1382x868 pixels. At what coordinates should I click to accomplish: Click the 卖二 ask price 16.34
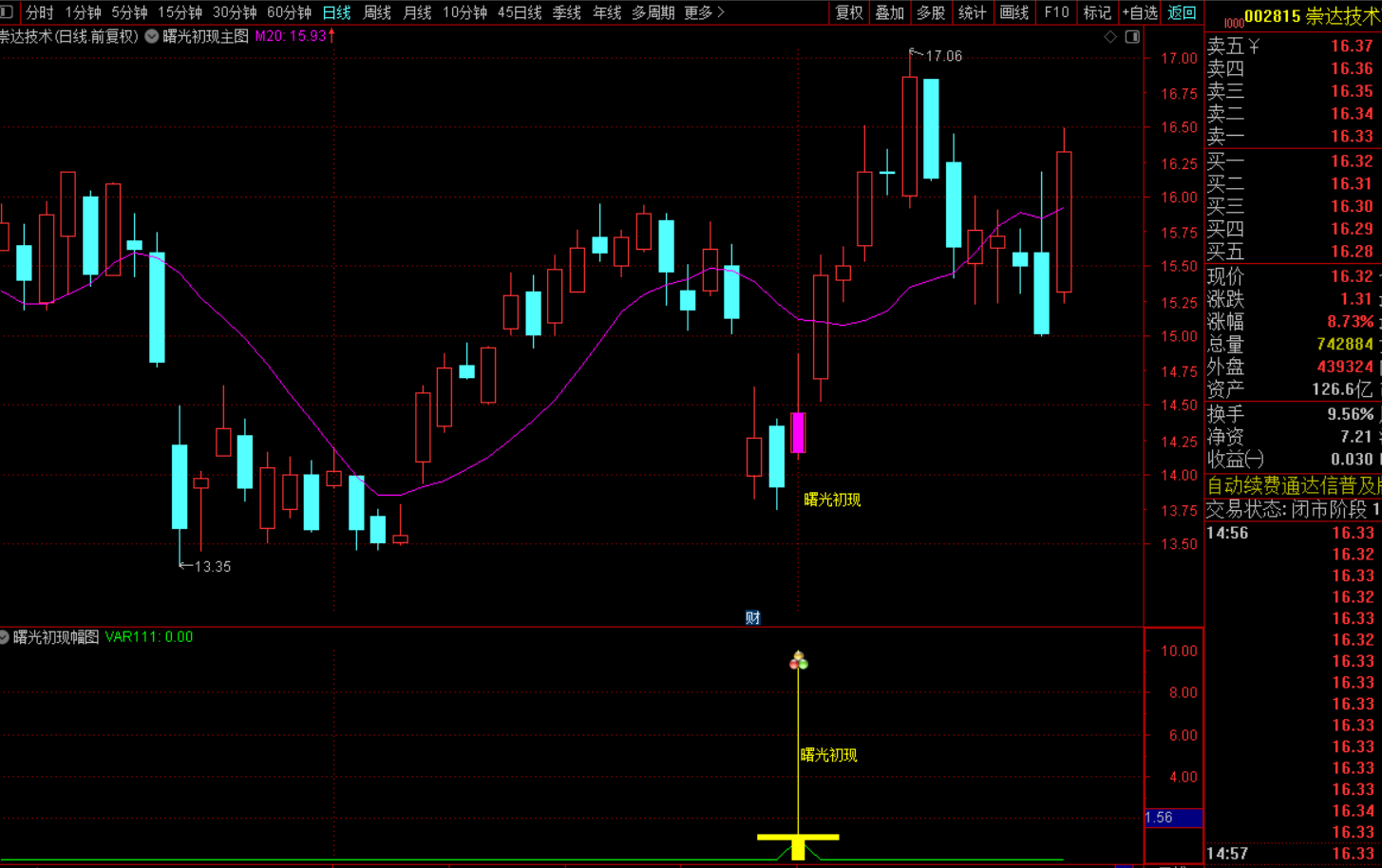coord(1352,114)
